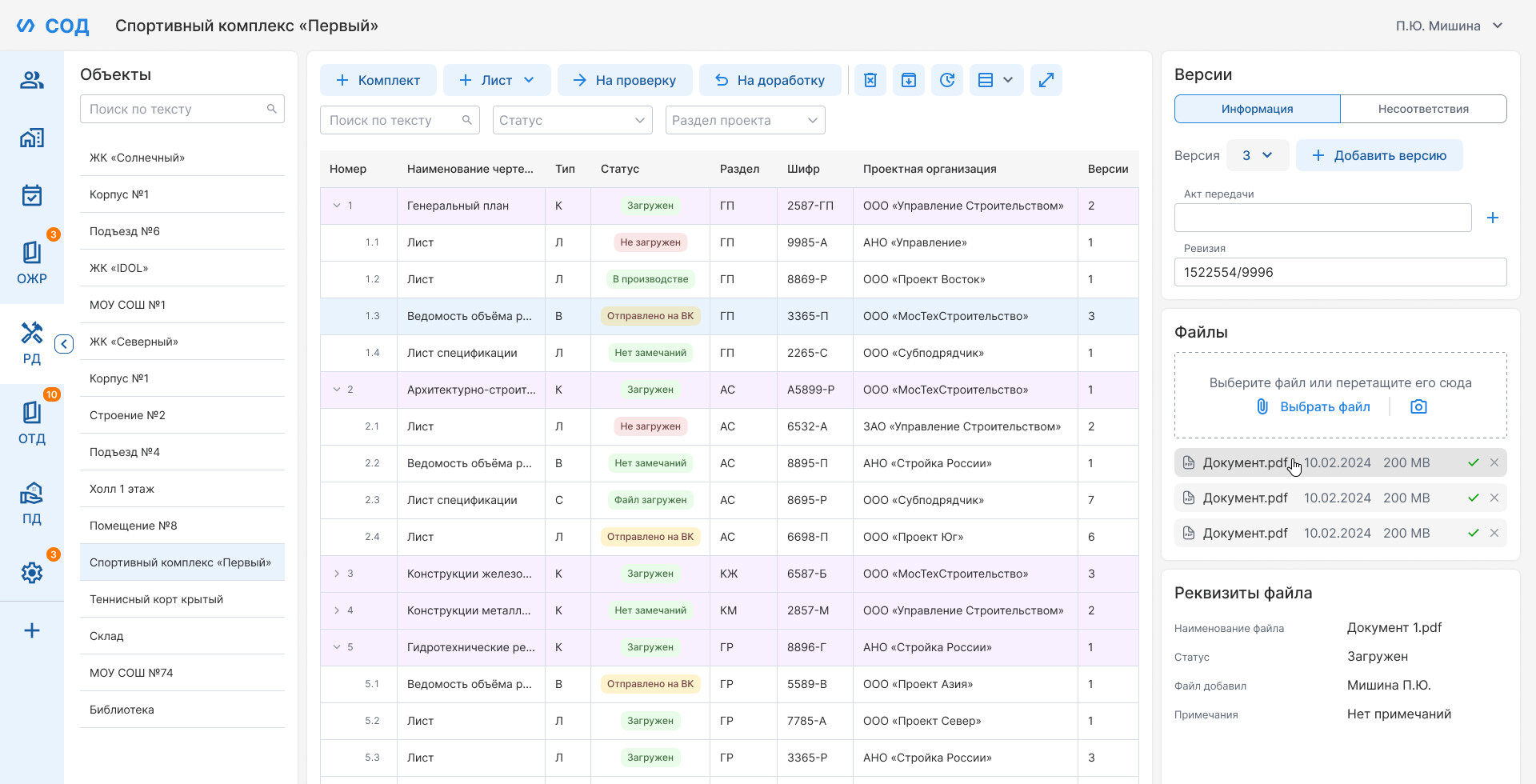Screen dimensions: 1536x784
Task: Click the camera icon in Файлы
Action: [x=1418, y=406]
